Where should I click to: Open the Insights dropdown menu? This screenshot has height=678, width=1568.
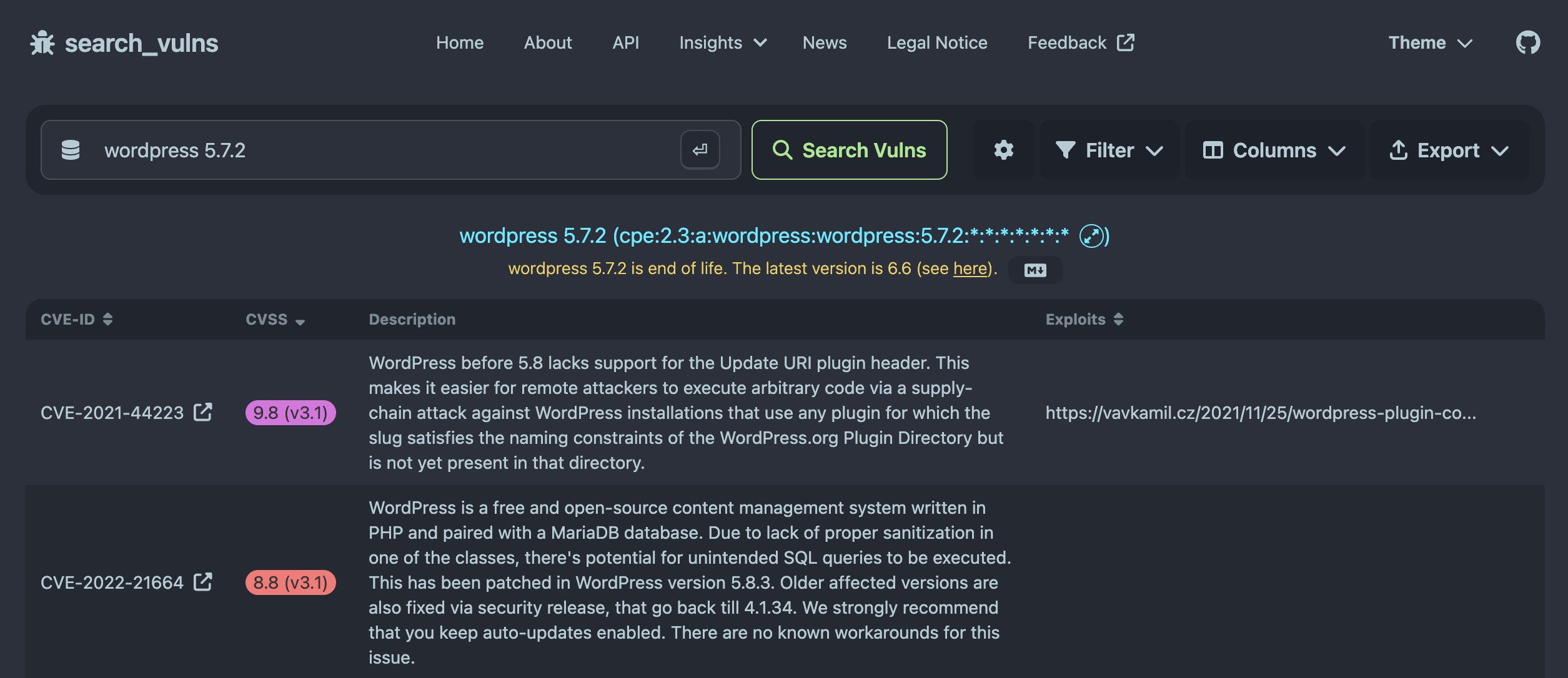722,42
